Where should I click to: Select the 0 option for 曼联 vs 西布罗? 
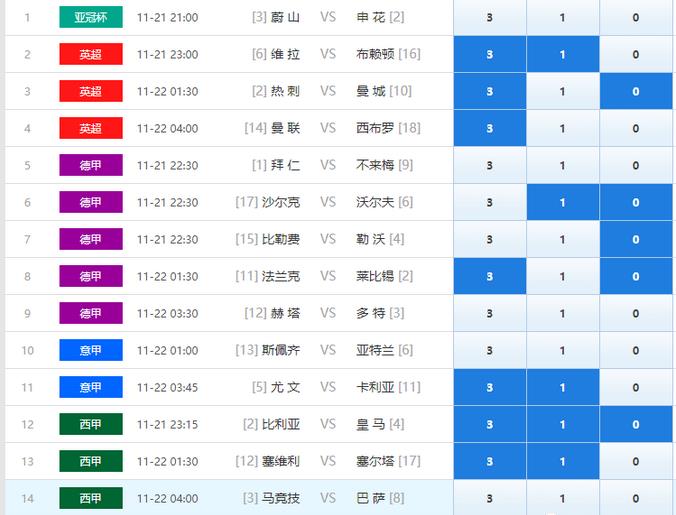point(636,128)
